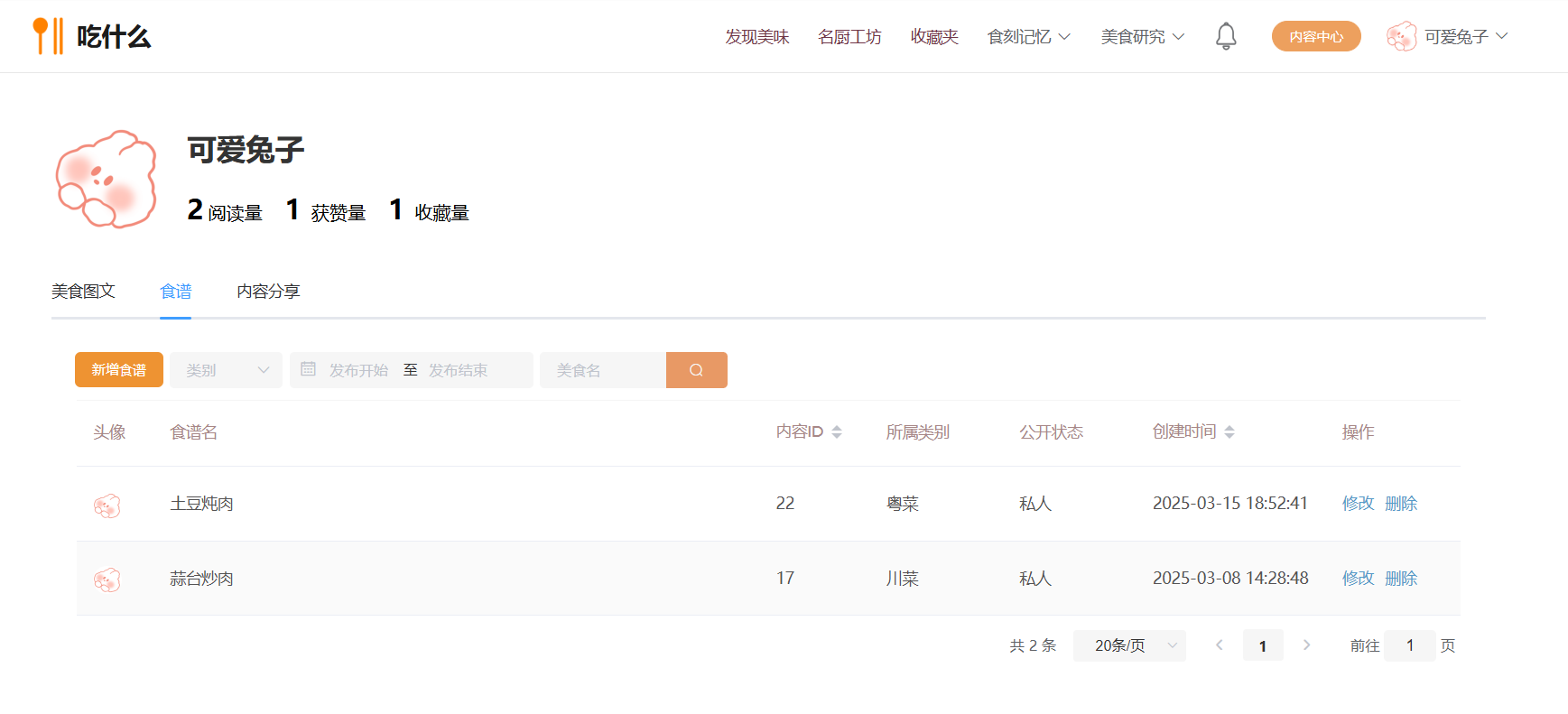Screen dimensions: 1568x714
Task: Click avatar thumbnail for 土豆炖肉
Action: (107, 505)
